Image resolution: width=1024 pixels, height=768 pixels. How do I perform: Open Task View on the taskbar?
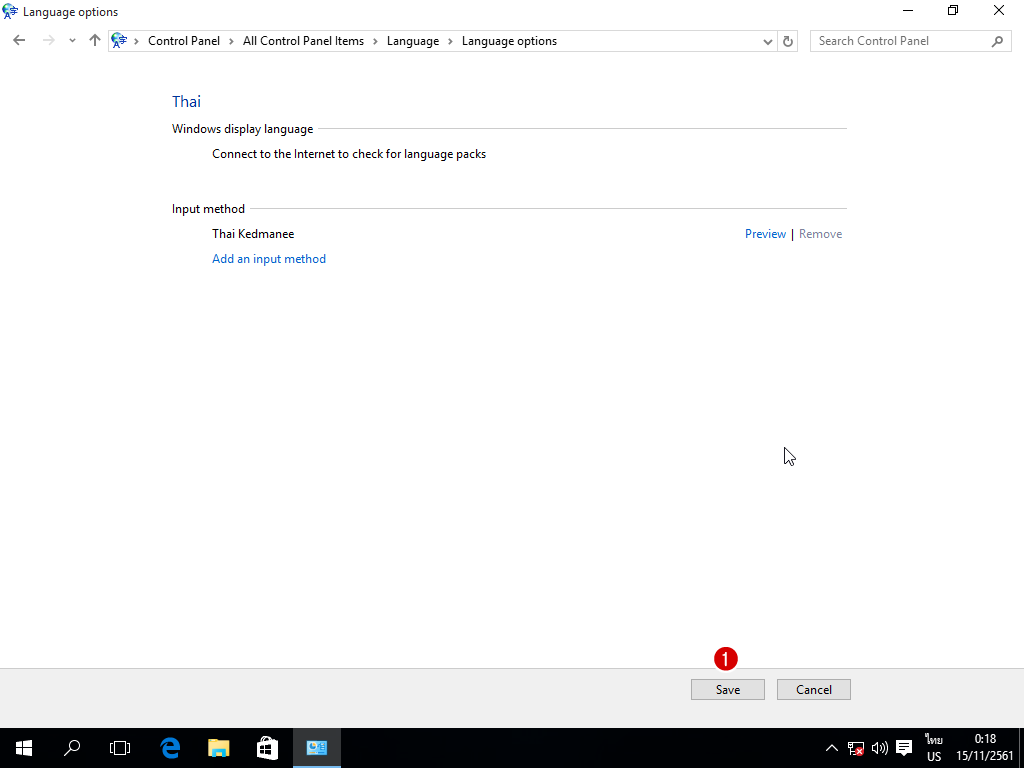(120, 747)
